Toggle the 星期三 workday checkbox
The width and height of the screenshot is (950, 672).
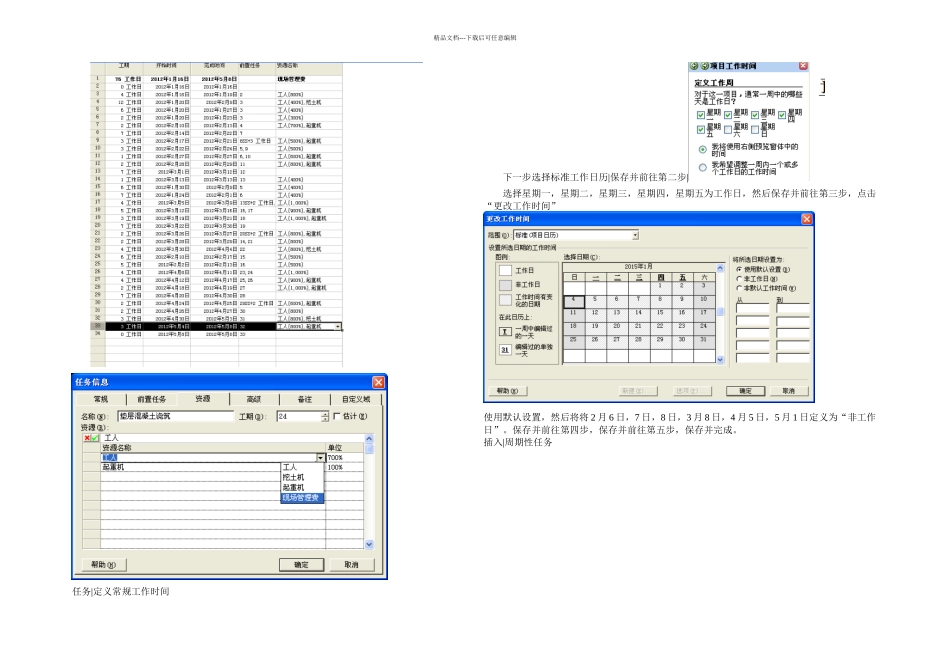(755, 115)
